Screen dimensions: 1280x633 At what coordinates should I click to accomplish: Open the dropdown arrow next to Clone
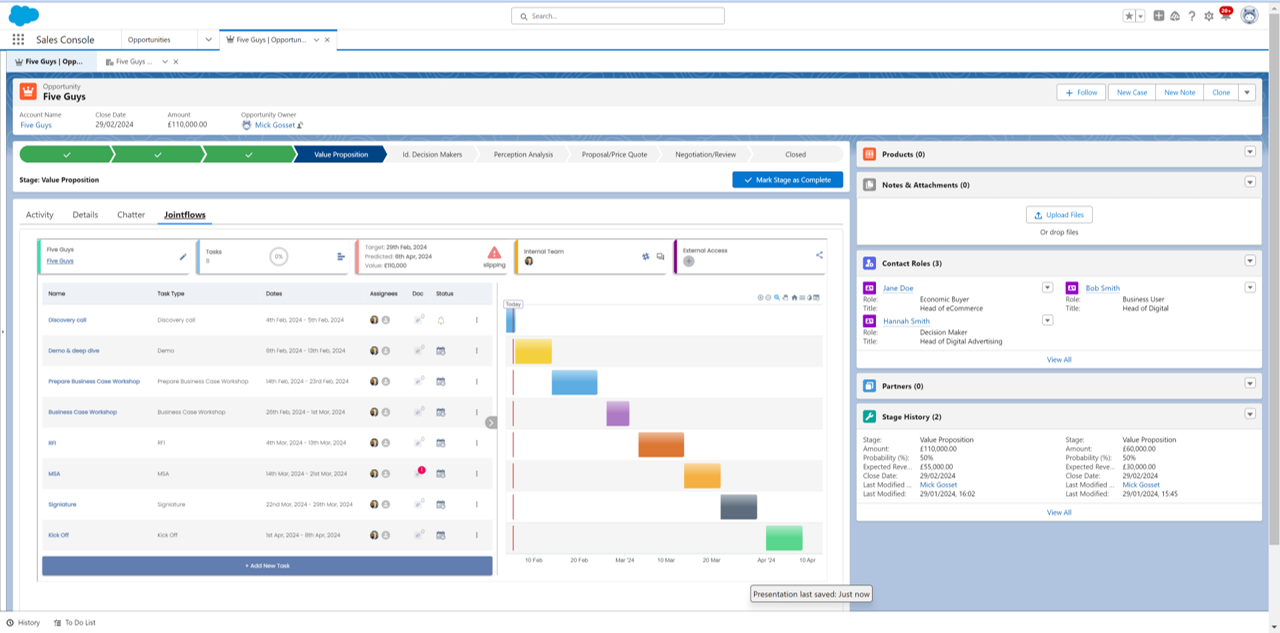coord(1246,92)
